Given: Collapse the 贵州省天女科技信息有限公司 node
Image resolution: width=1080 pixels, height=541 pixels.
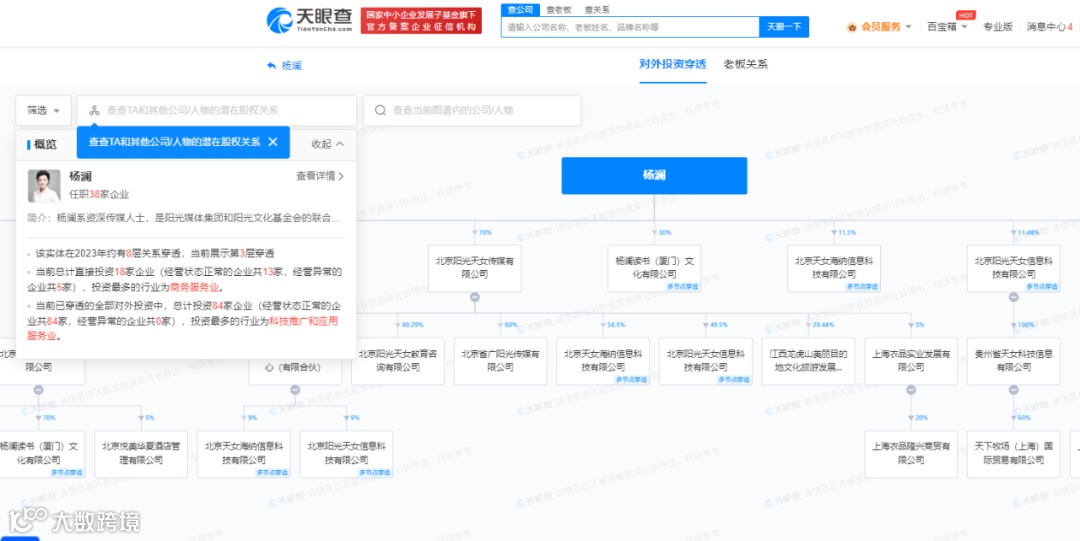Looking at the screenshot, I should (1013, 390).
